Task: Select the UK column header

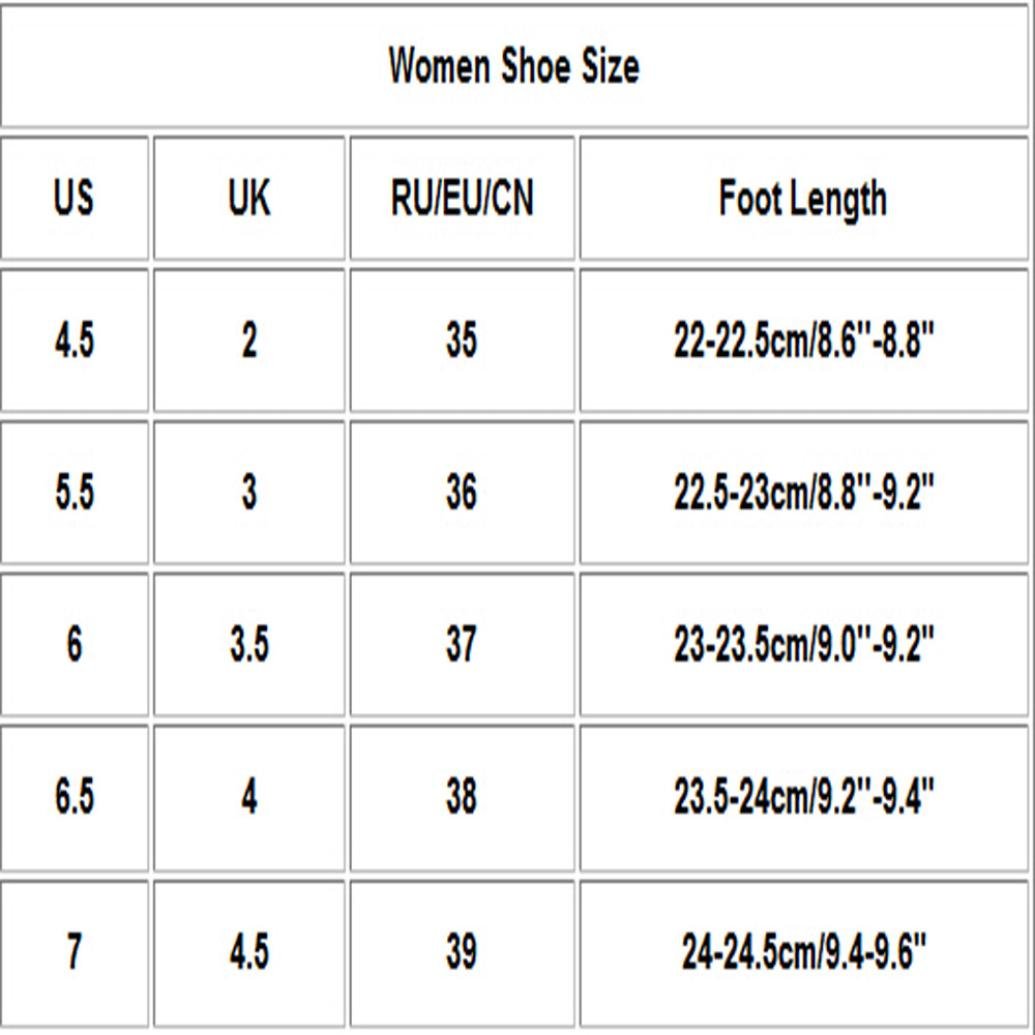Action: (x=249, y=198)
